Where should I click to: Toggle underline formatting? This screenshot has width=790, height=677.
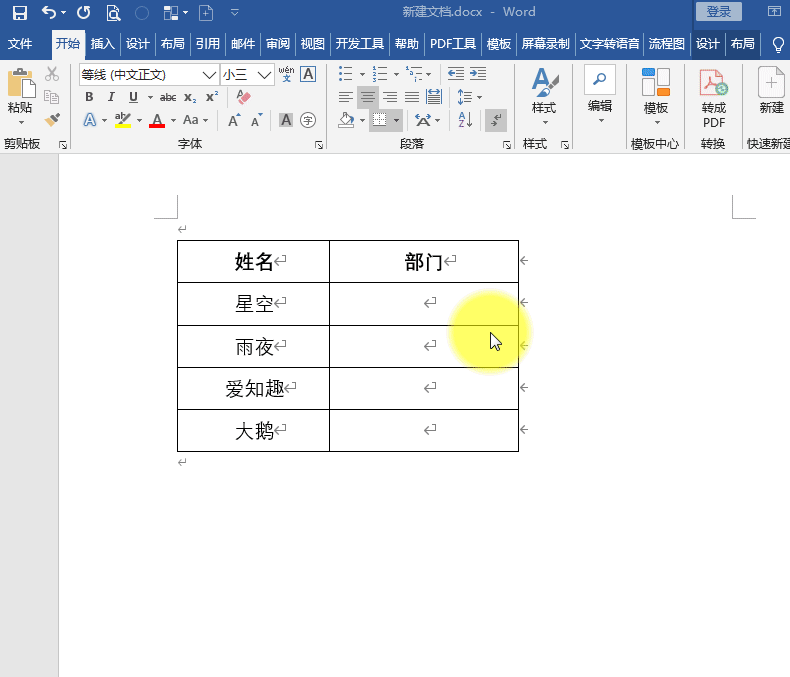[133, 97]
